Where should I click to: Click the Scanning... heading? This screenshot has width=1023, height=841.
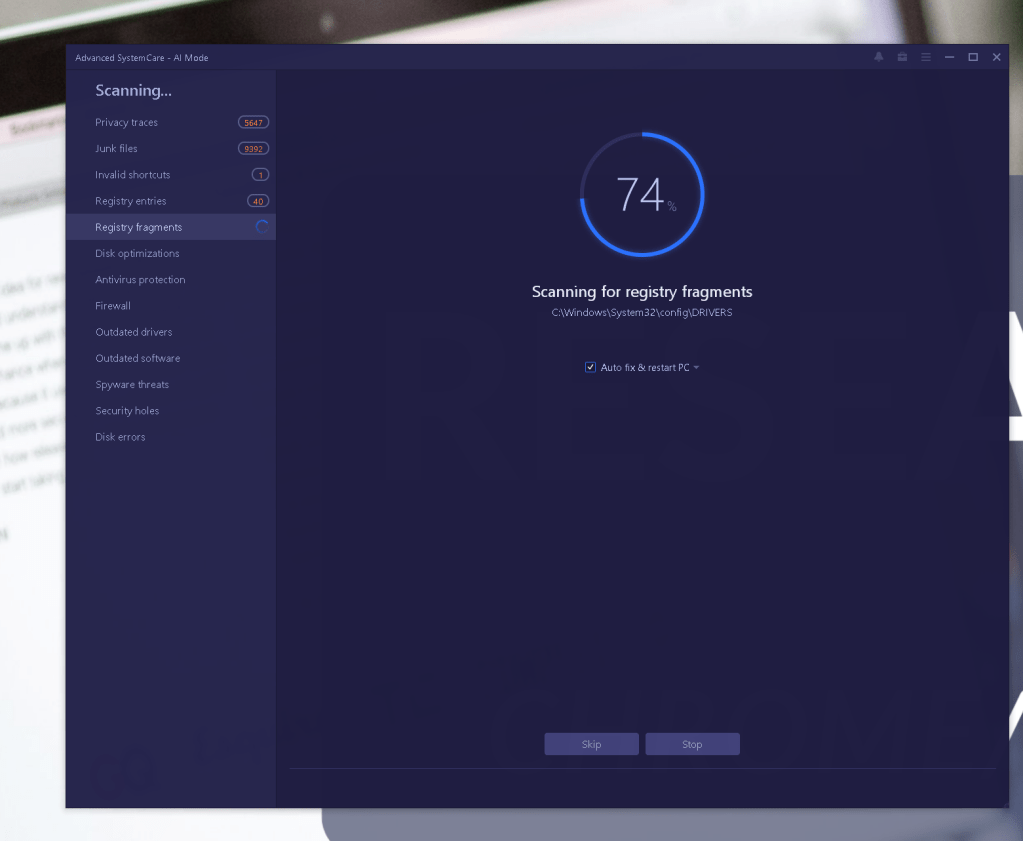(134, 91)
